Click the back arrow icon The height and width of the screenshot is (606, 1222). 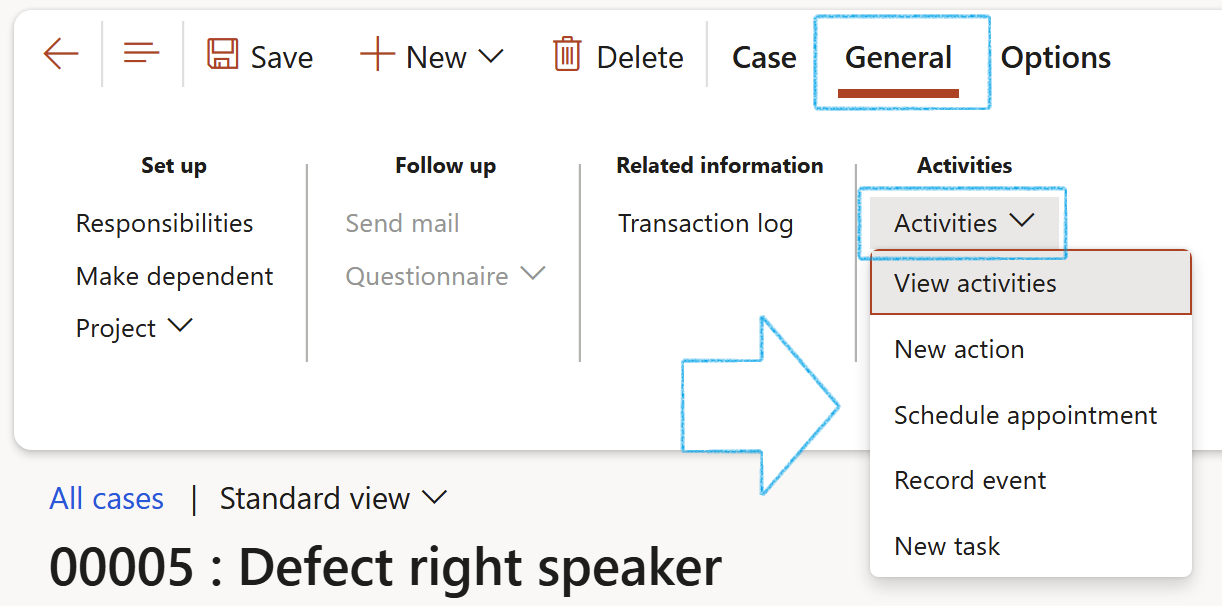tap(61, 54)
